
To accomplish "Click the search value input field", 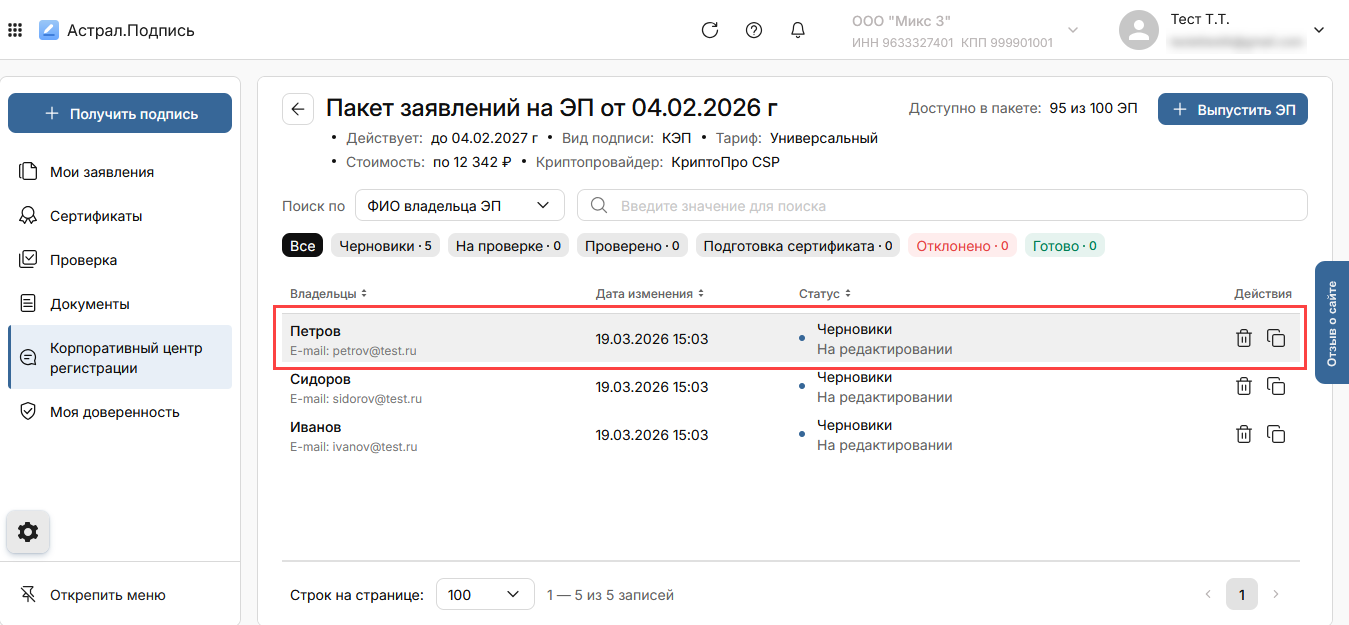I will pyautogui.click(x=940, y=206).
